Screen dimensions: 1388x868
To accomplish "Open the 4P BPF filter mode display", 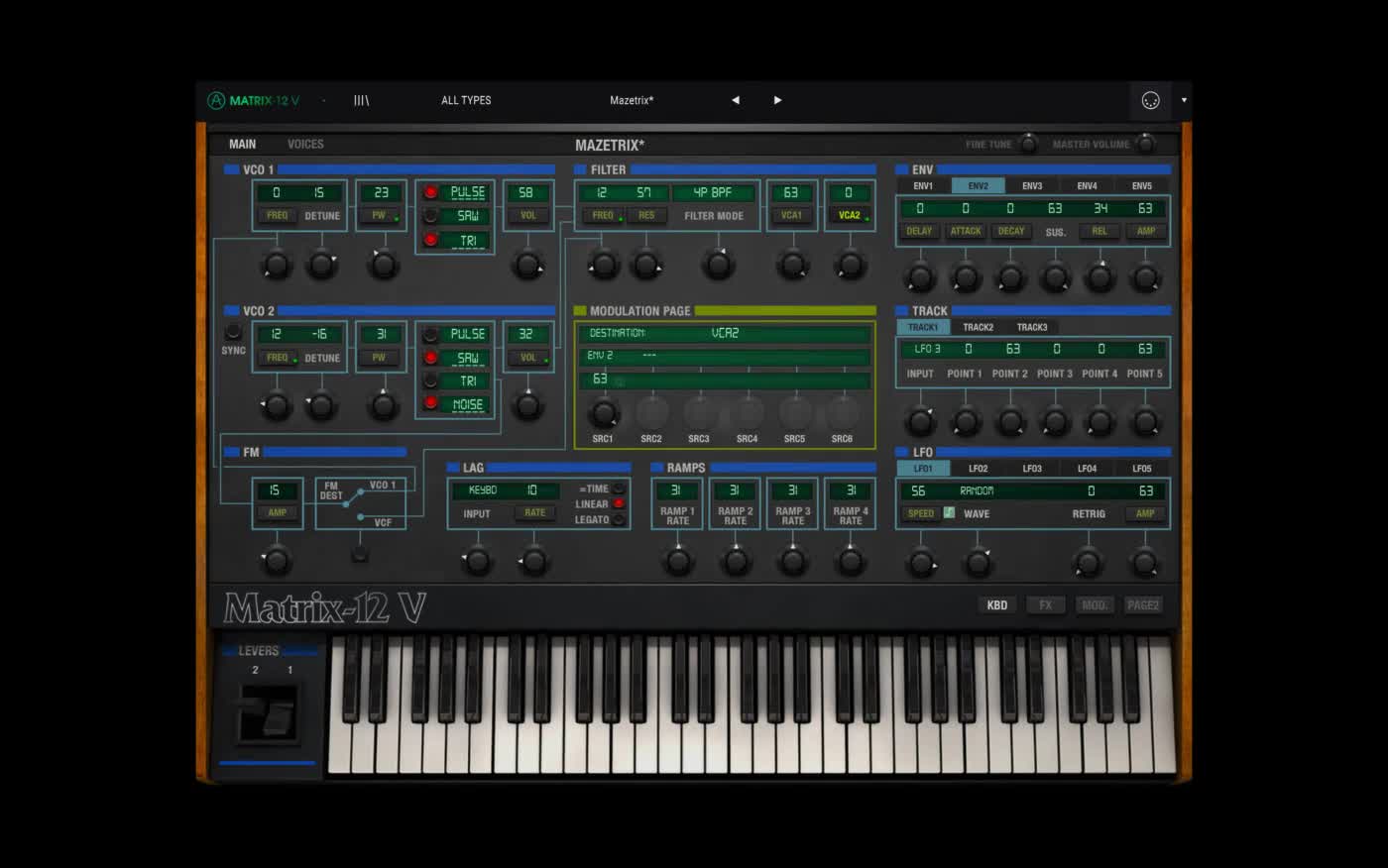I will pos(713,192).
